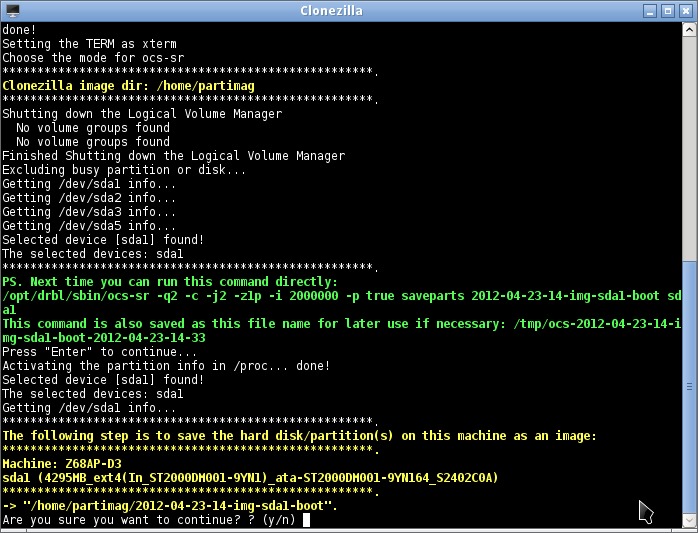Viewport: 698px width, 533px height.
Task: Click the "Getting /dev/sda5 info" line
Action: click(x=89, y=226)
